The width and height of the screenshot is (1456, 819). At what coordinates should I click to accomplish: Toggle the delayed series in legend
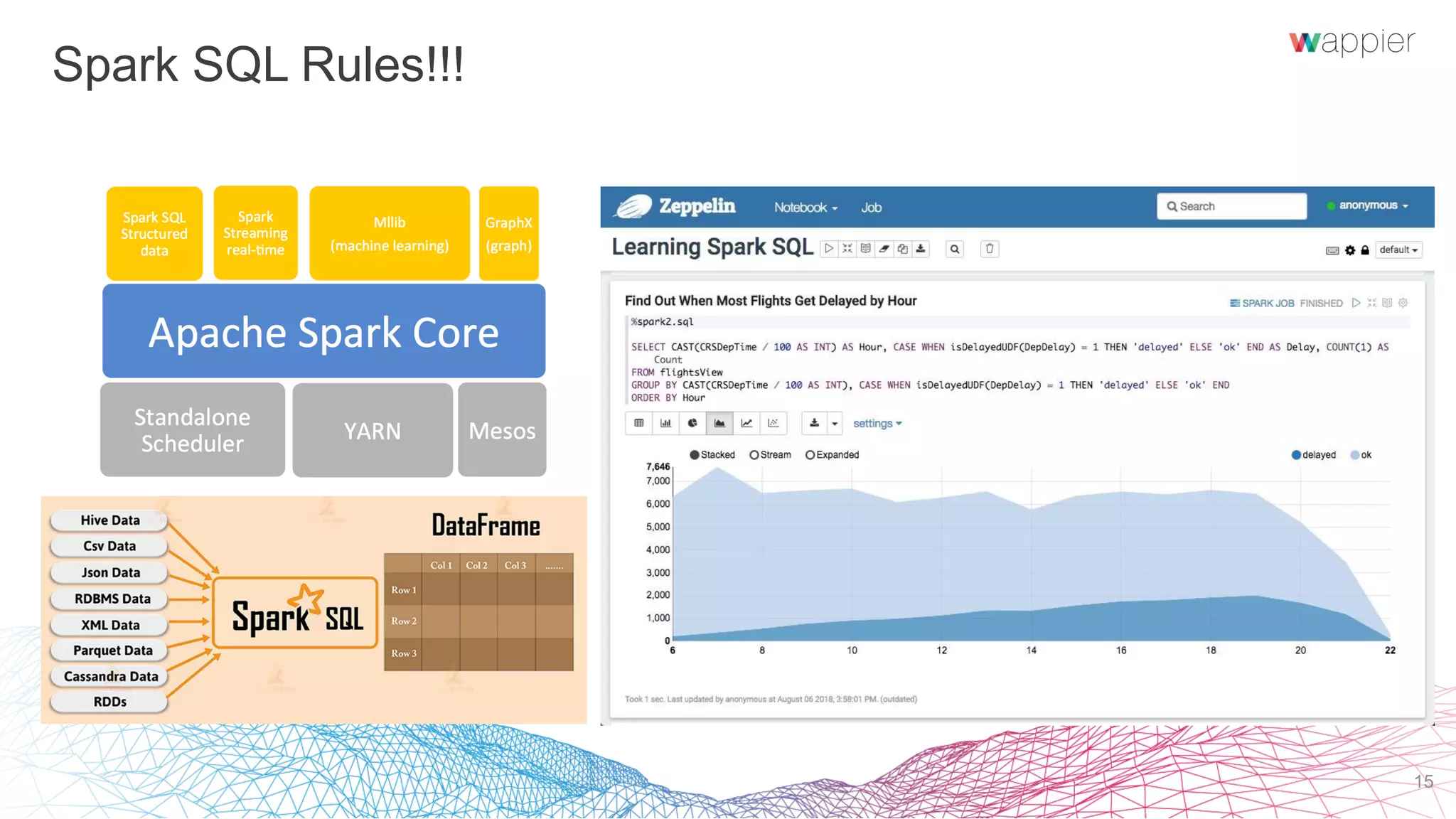point(1314,455)
